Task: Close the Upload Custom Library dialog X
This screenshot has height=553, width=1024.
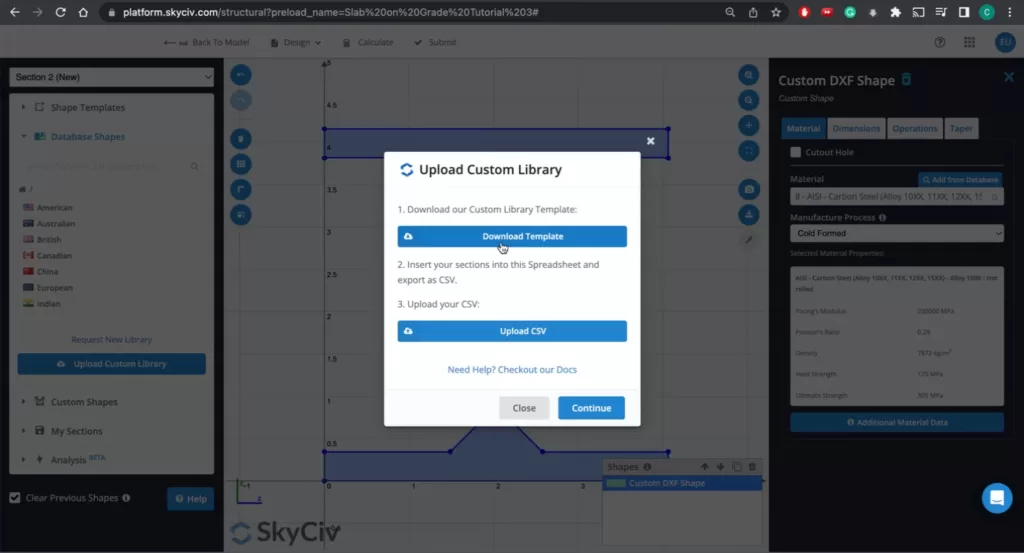Action: (x=650, y=141)
